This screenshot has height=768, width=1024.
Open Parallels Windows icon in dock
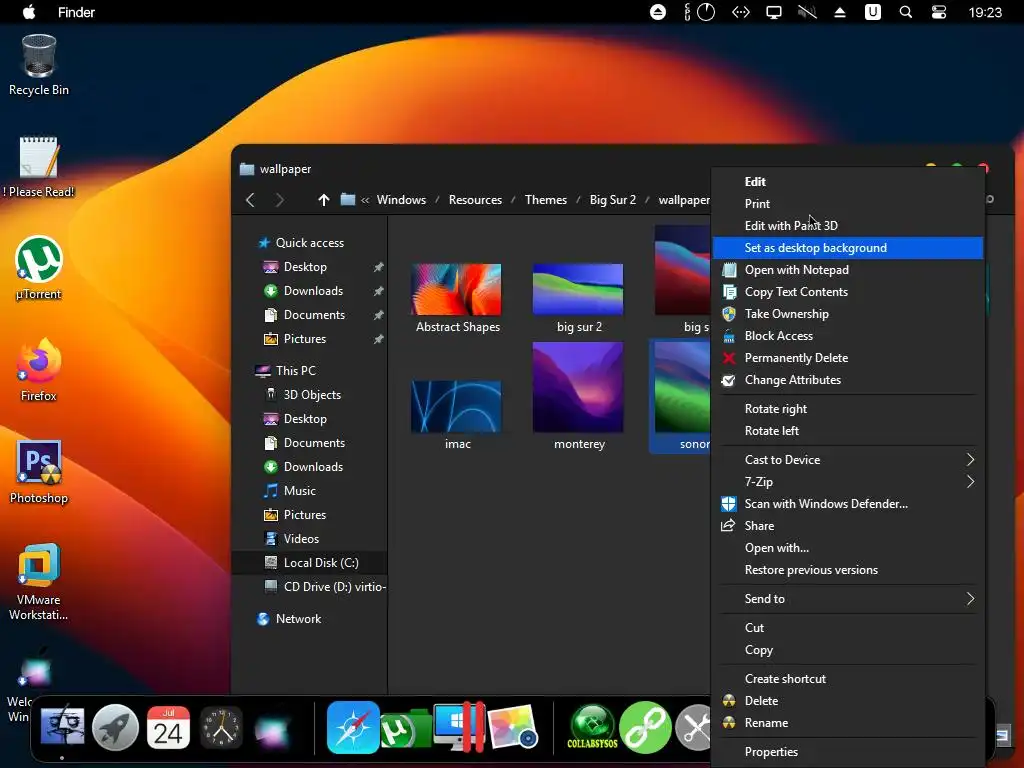pos(459,727)
